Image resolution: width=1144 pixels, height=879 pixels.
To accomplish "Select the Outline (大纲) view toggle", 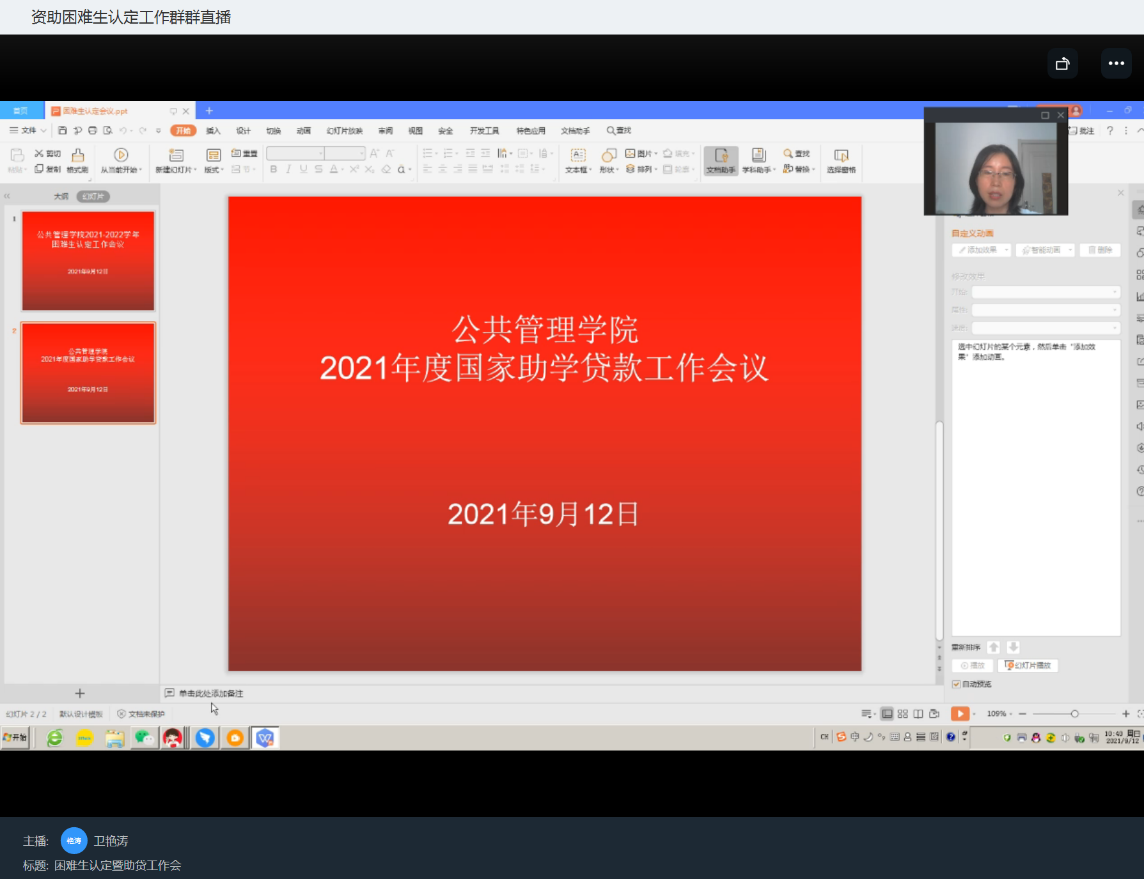I will point(61,197).
